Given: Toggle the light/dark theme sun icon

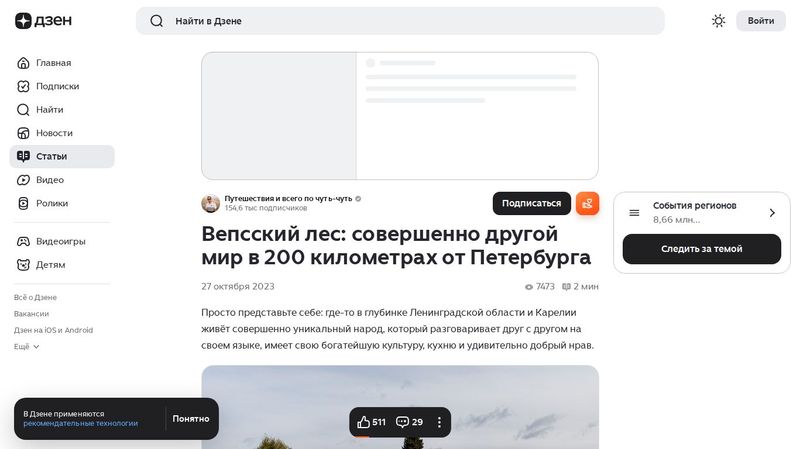Looking at the screenshot, I should pos(718,21).
